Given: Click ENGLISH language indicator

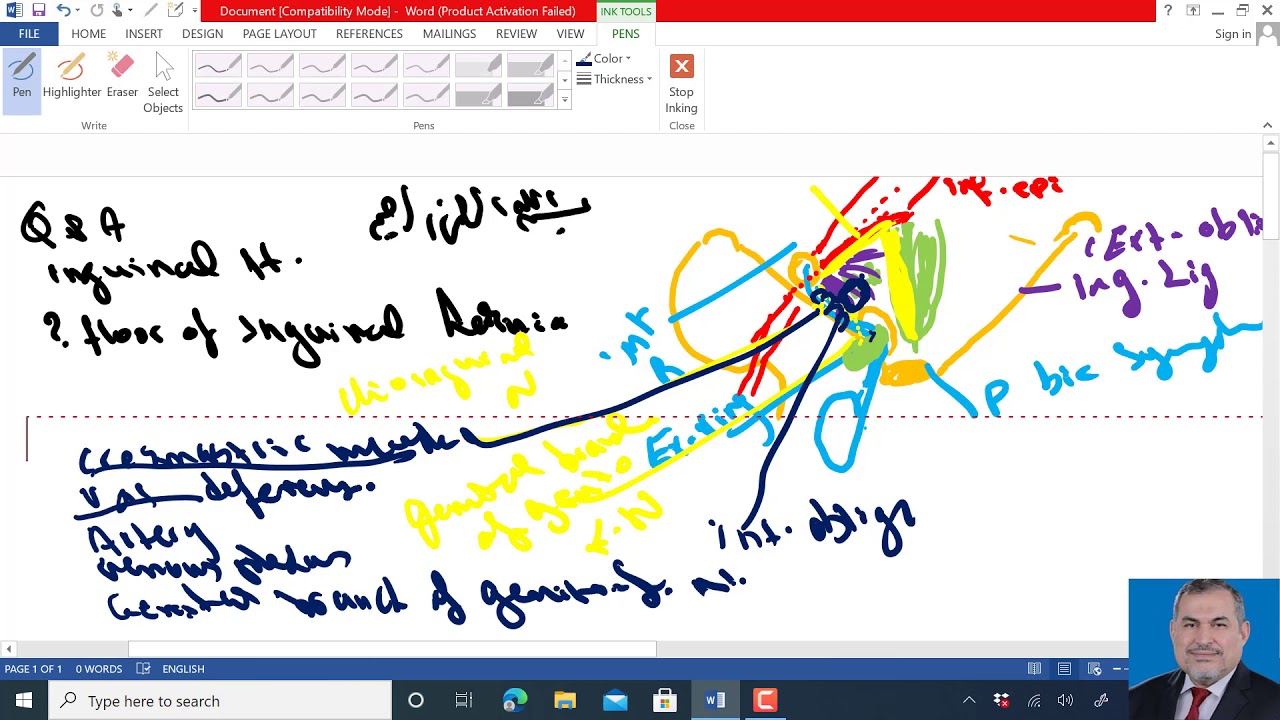Looking at the screenshot, I should coord(183,669).
